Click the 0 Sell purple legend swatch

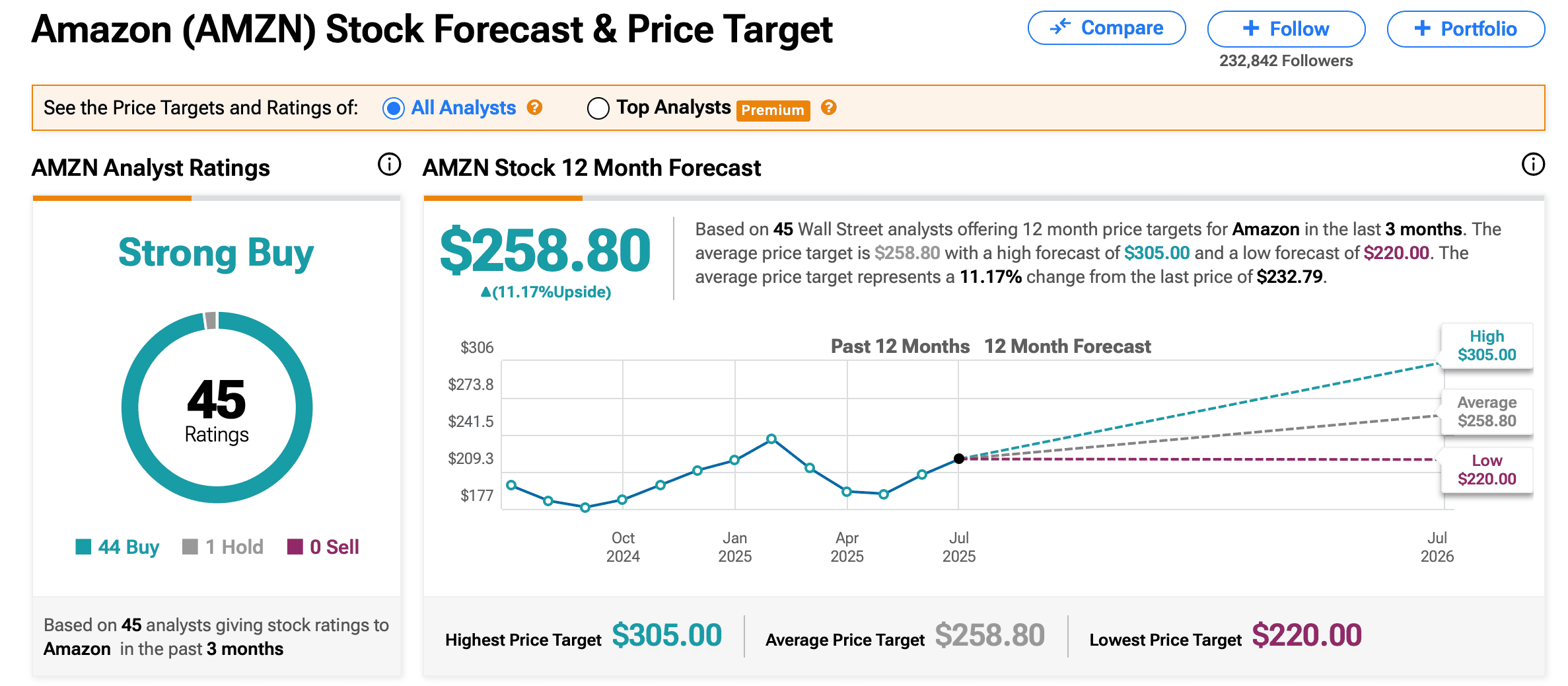[x=295, y=547]
